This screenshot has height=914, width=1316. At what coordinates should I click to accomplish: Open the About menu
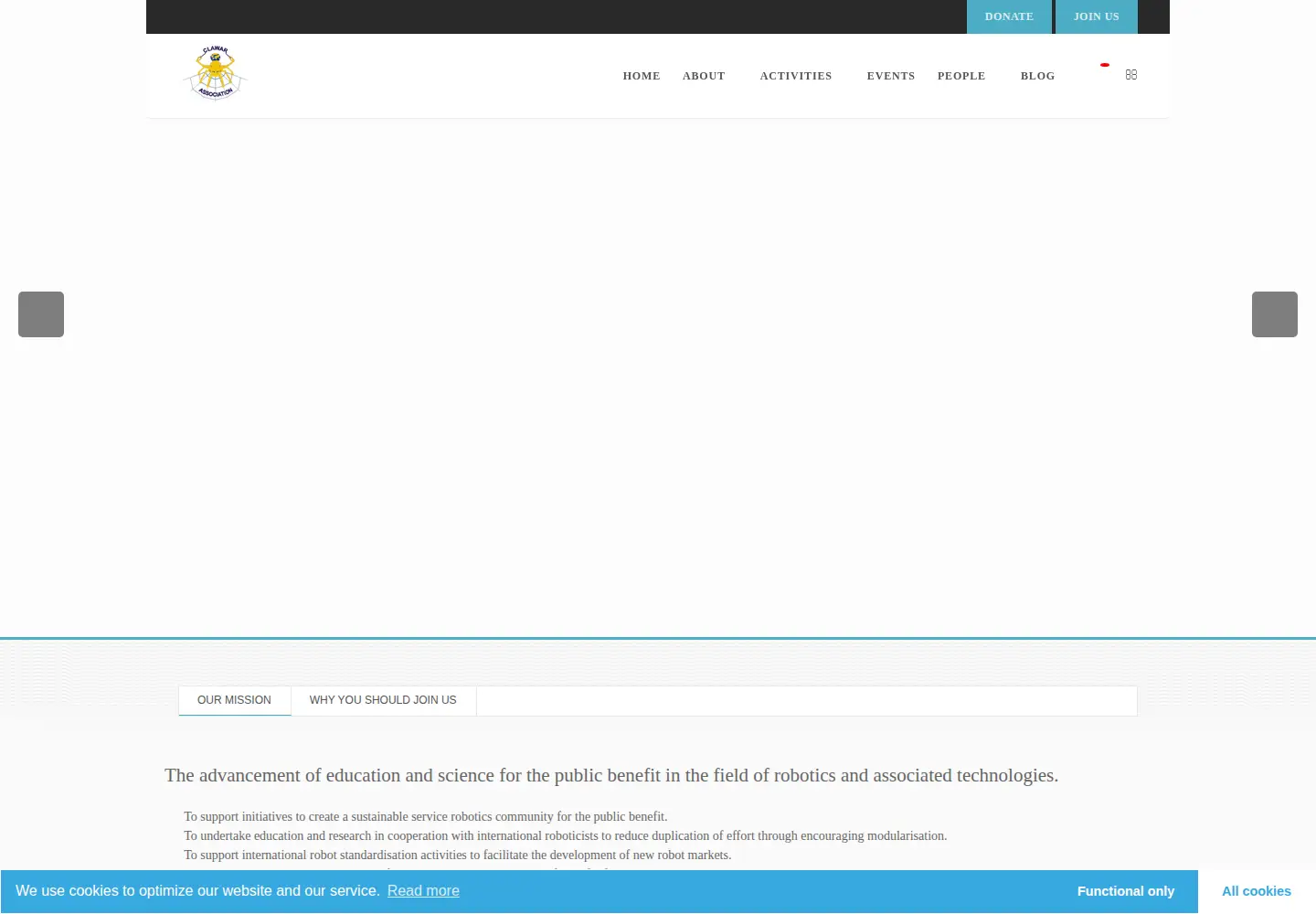coord(704,76)
